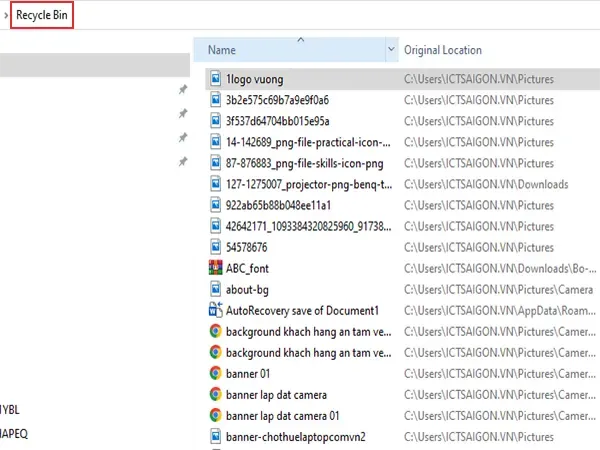Select AutoRecovery save of Document1 name
The height and width of the screenshot is (450, 600).
pos(302,311)
